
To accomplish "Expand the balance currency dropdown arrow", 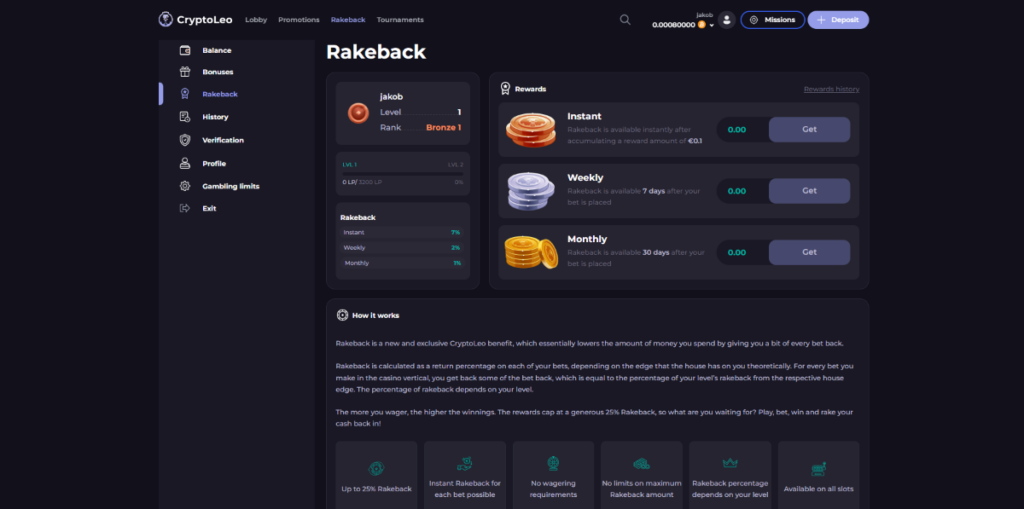I will pyautogui.click(x=712, y=25).
